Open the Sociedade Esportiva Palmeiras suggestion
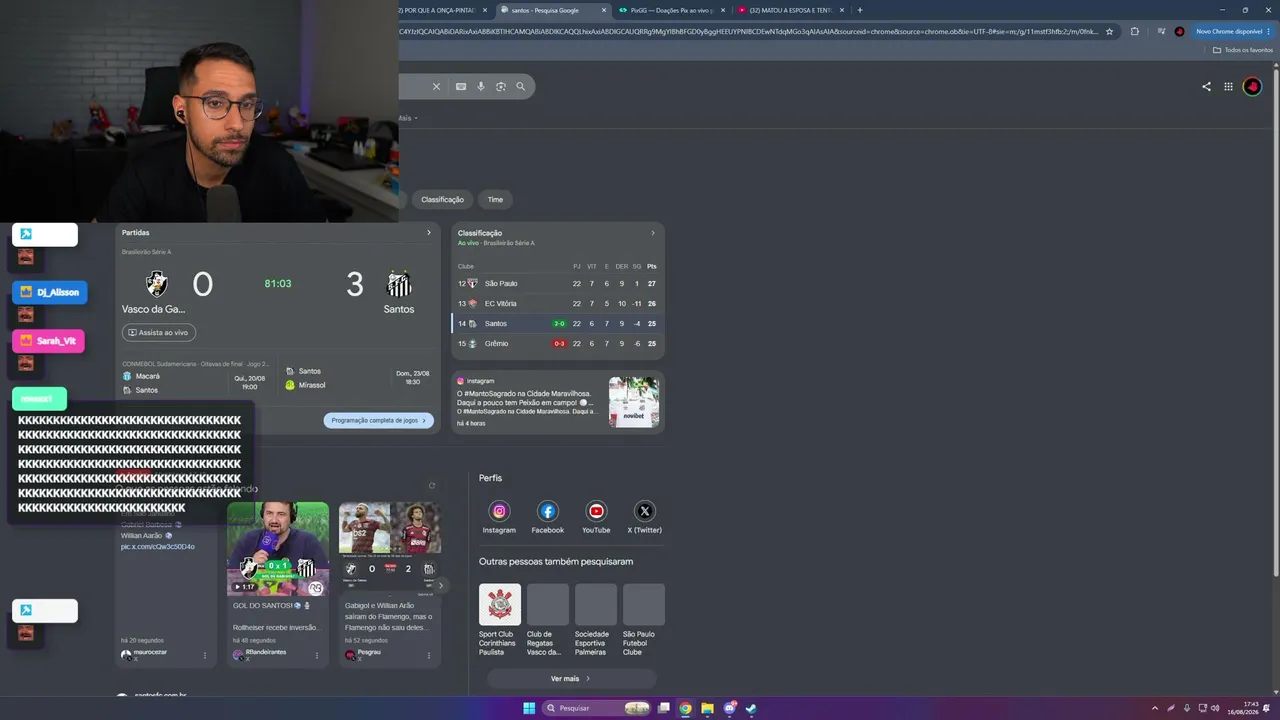 coord(596,620)
